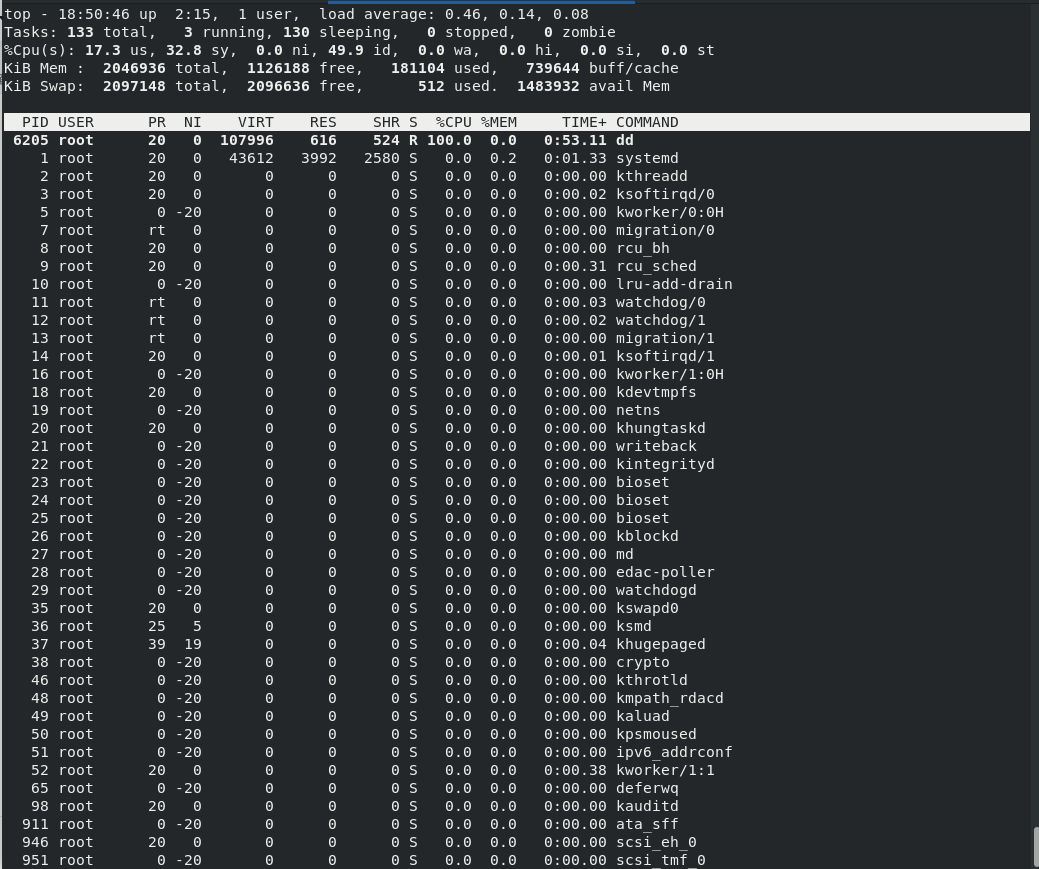This screenshot has height=869, width=1039.
Task: Click the kmpath_rdacd process name
Action: pos(669,698)
